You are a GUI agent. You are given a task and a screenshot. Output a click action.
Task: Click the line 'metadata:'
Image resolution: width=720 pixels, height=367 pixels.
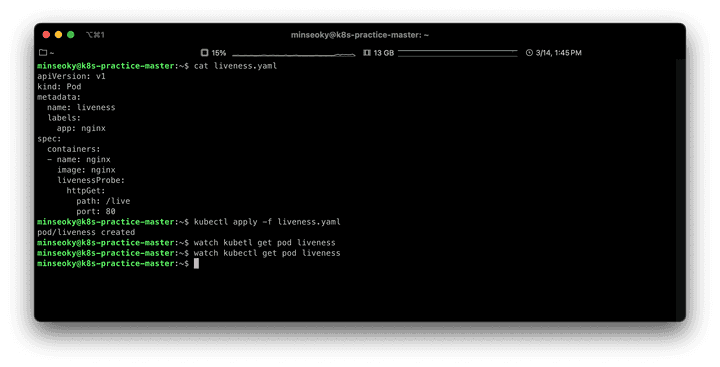tap(59, 97)
